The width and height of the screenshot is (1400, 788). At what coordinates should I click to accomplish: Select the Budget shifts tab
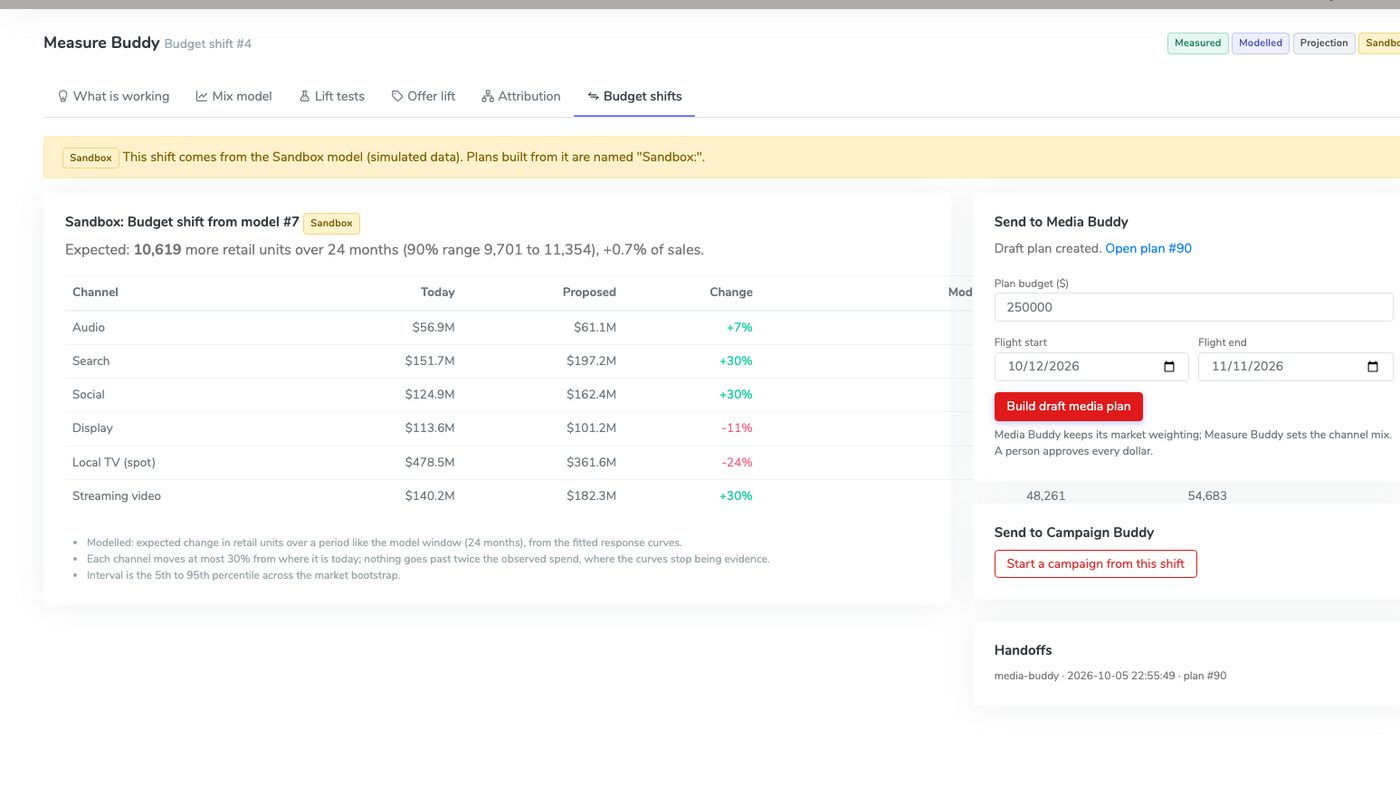pyautogui.click(x=634, y=96)
